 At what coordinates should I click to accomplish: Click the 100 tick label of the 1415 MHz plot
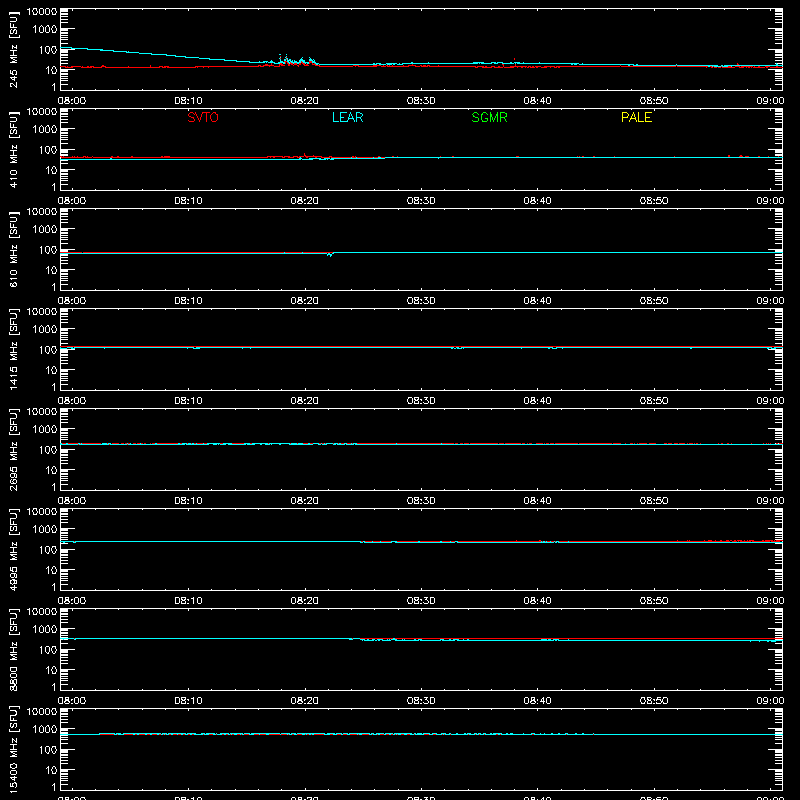[48, 350]
